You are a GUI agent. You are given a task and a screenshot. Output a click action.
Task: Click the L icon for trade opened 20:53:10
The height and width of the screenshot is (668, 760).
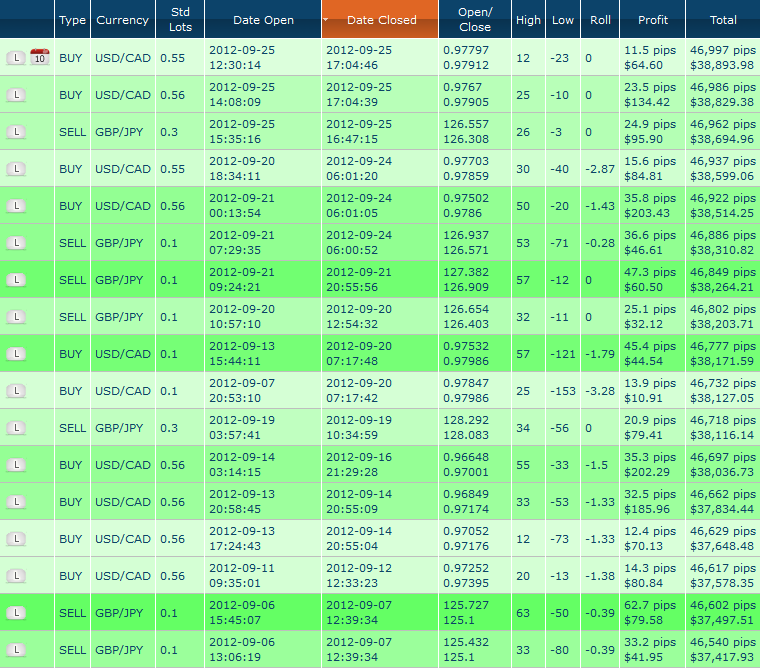(16, 391)
